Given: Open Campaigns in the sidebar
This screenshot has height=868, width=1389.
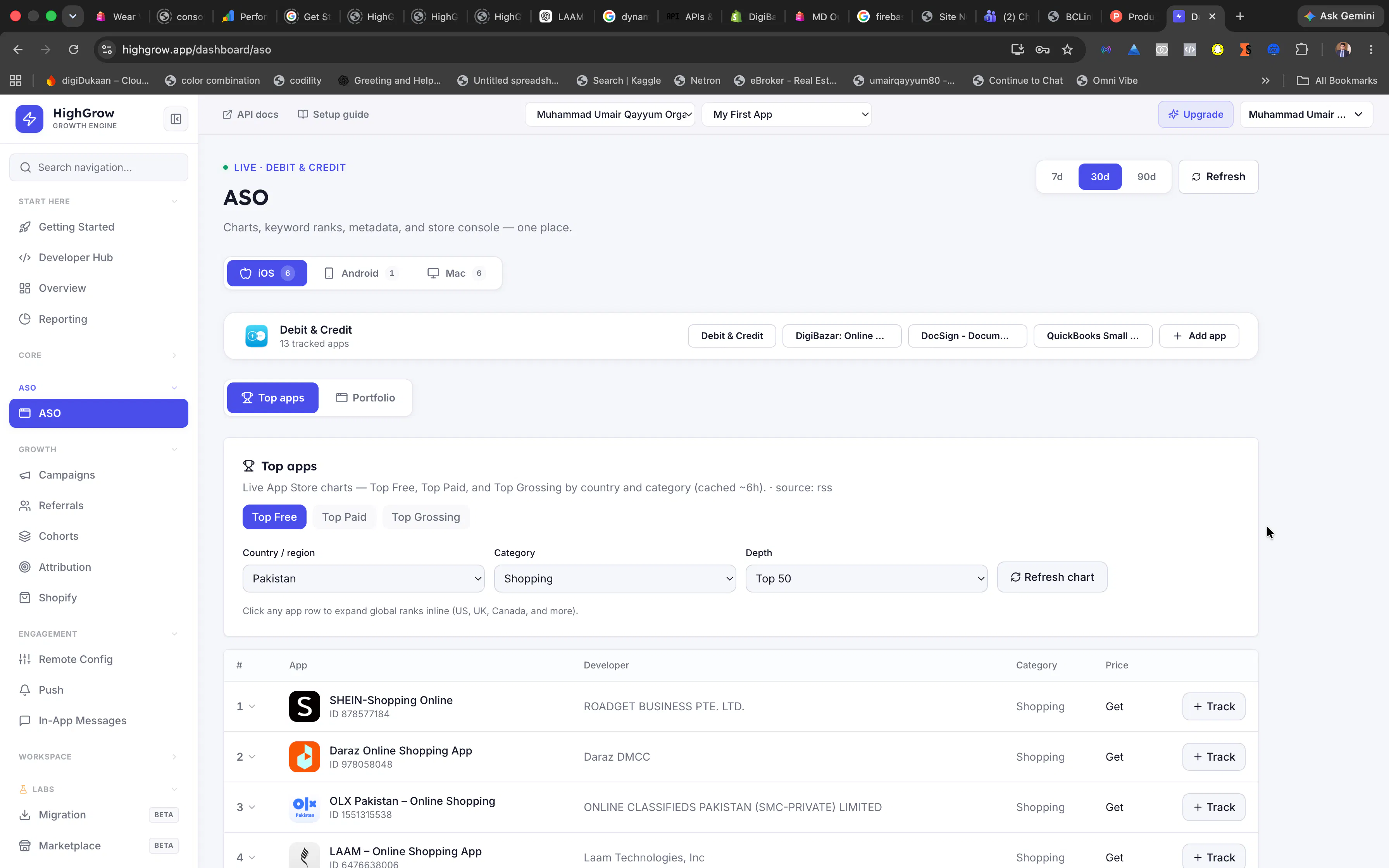Looking at the screenshot, I should coord(99,475).
